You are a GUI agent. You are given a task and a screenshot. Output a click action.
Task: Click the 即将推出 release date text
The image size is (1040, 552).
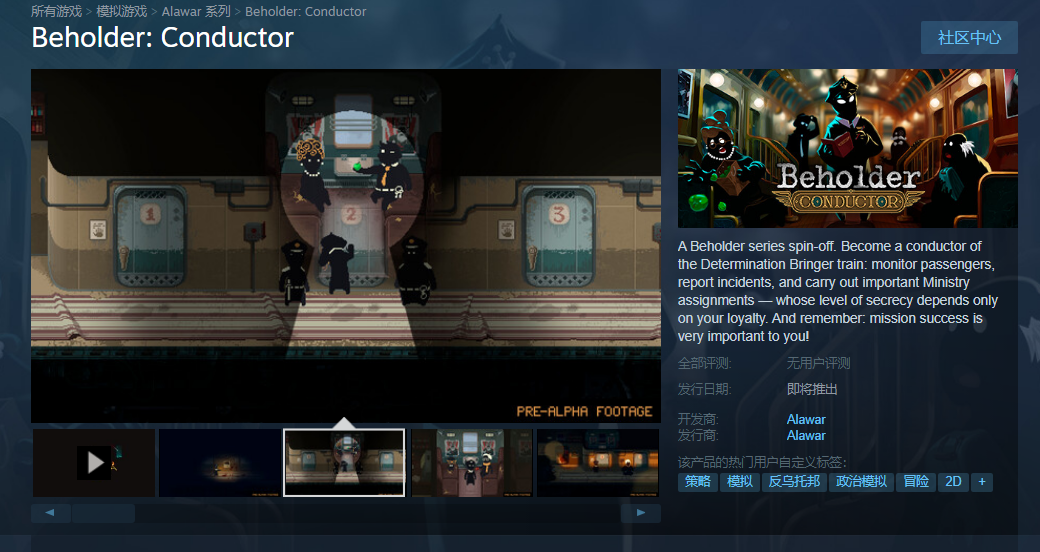click(x=812, y=389)
